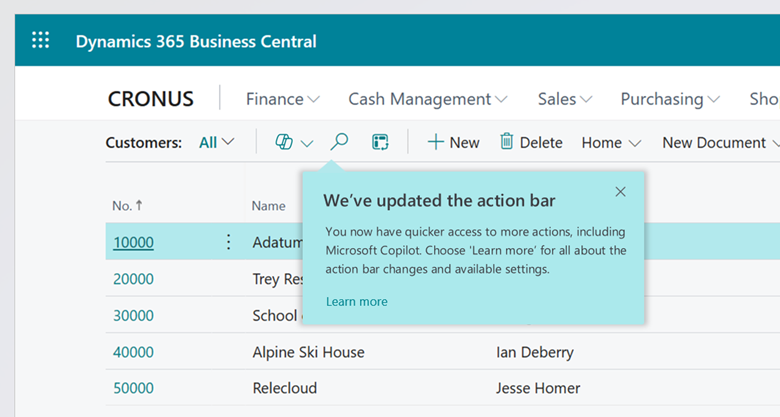The height and width of the screenshot is (417, 780).
Task: Open the Sales navigation menu
Action: point(565,99)
